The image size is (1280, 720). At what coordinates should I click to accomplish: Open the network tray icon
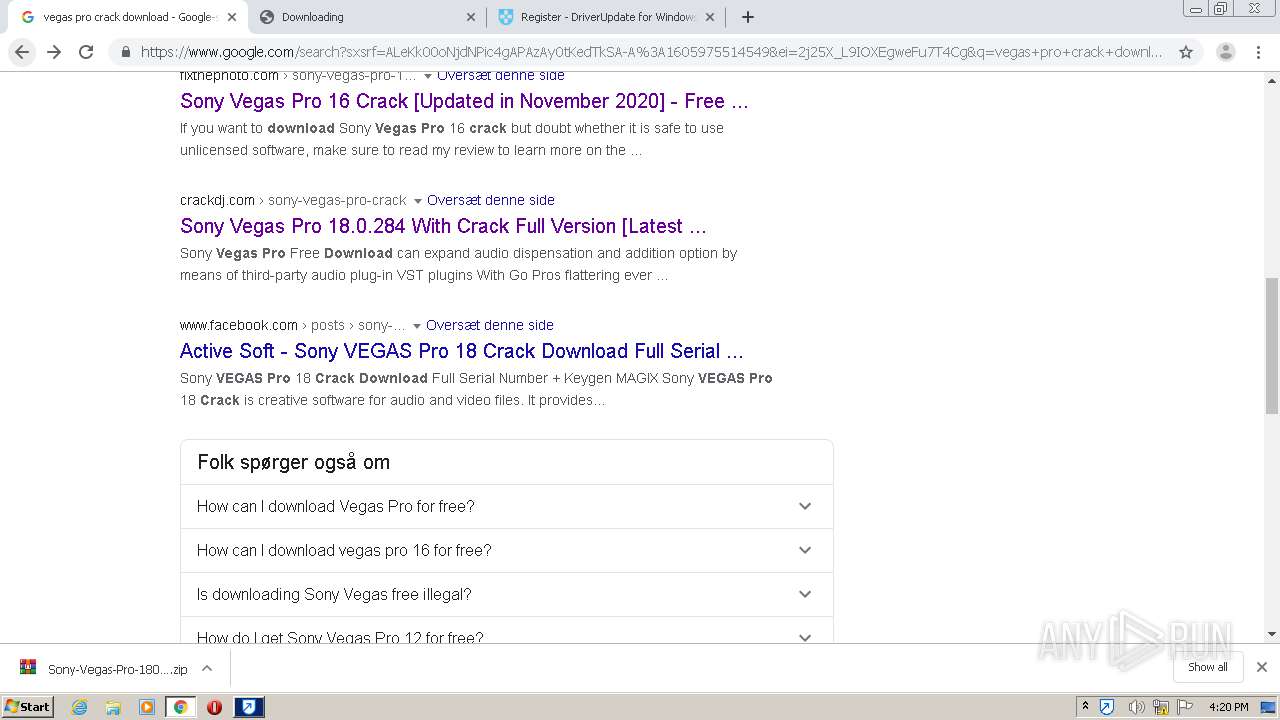tap(1161, 707)
